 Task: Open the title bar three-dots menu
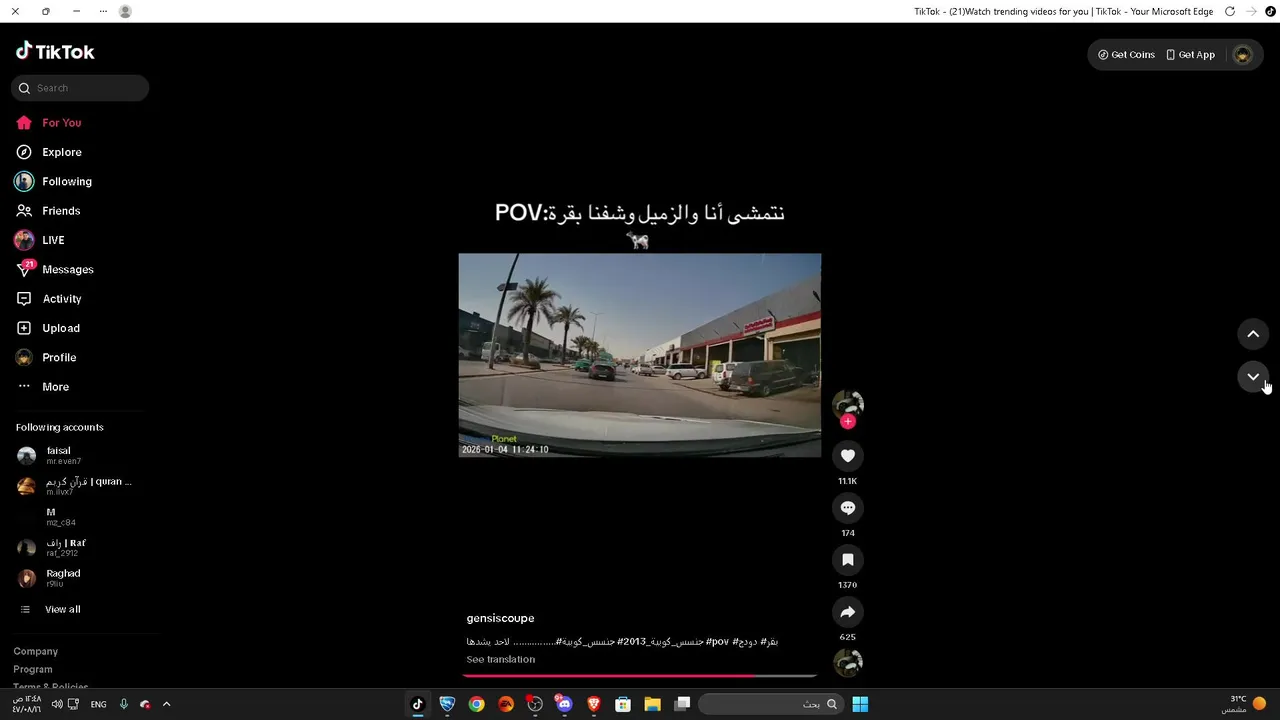tap(103, 11)
